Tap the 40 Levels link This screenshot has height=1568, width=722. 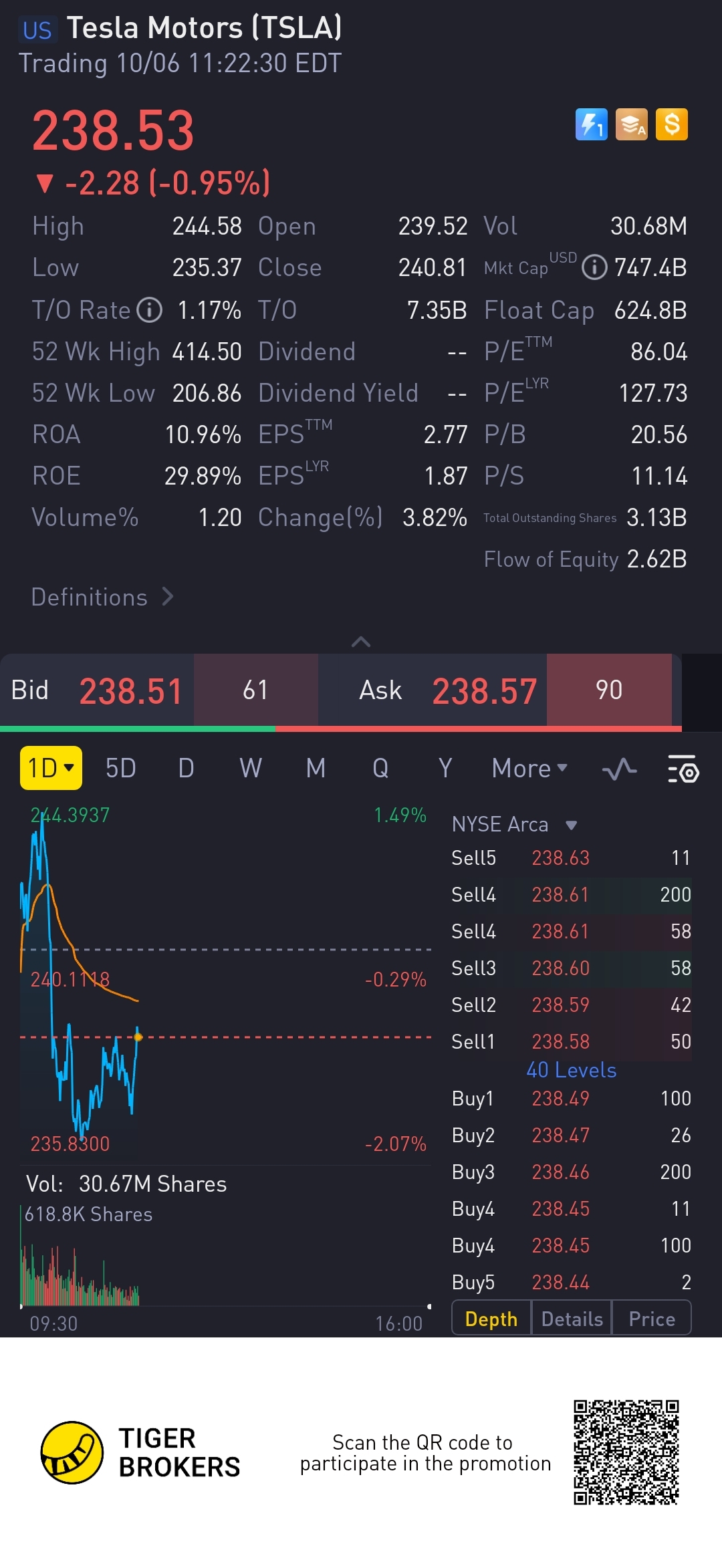(x=572, y=1070)
